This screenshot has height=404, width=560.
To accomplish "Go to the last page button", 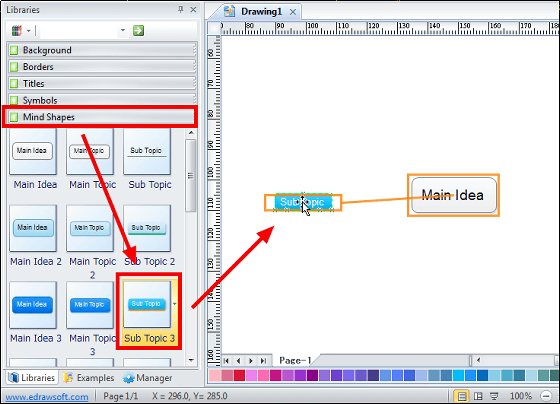I will tap(264, 361).
